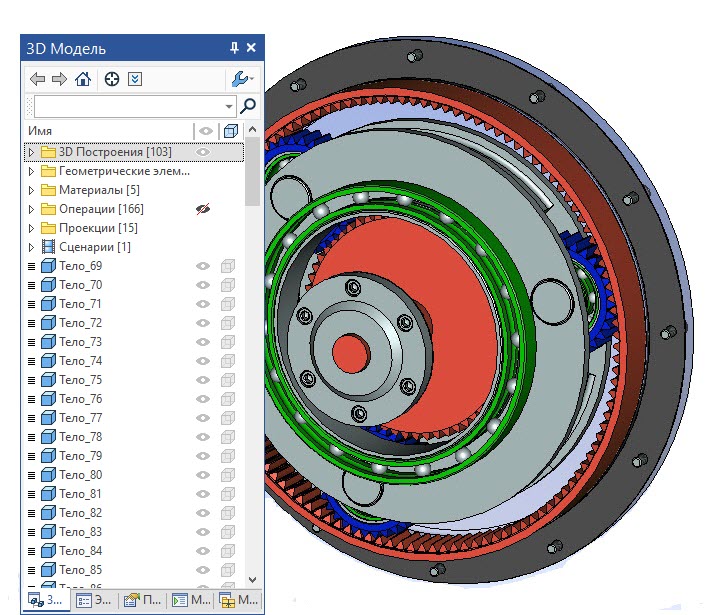The width and height of the screenshot is (708, 615).
Task: Click the forward arrow navigation icon
Action: [59, 79]
